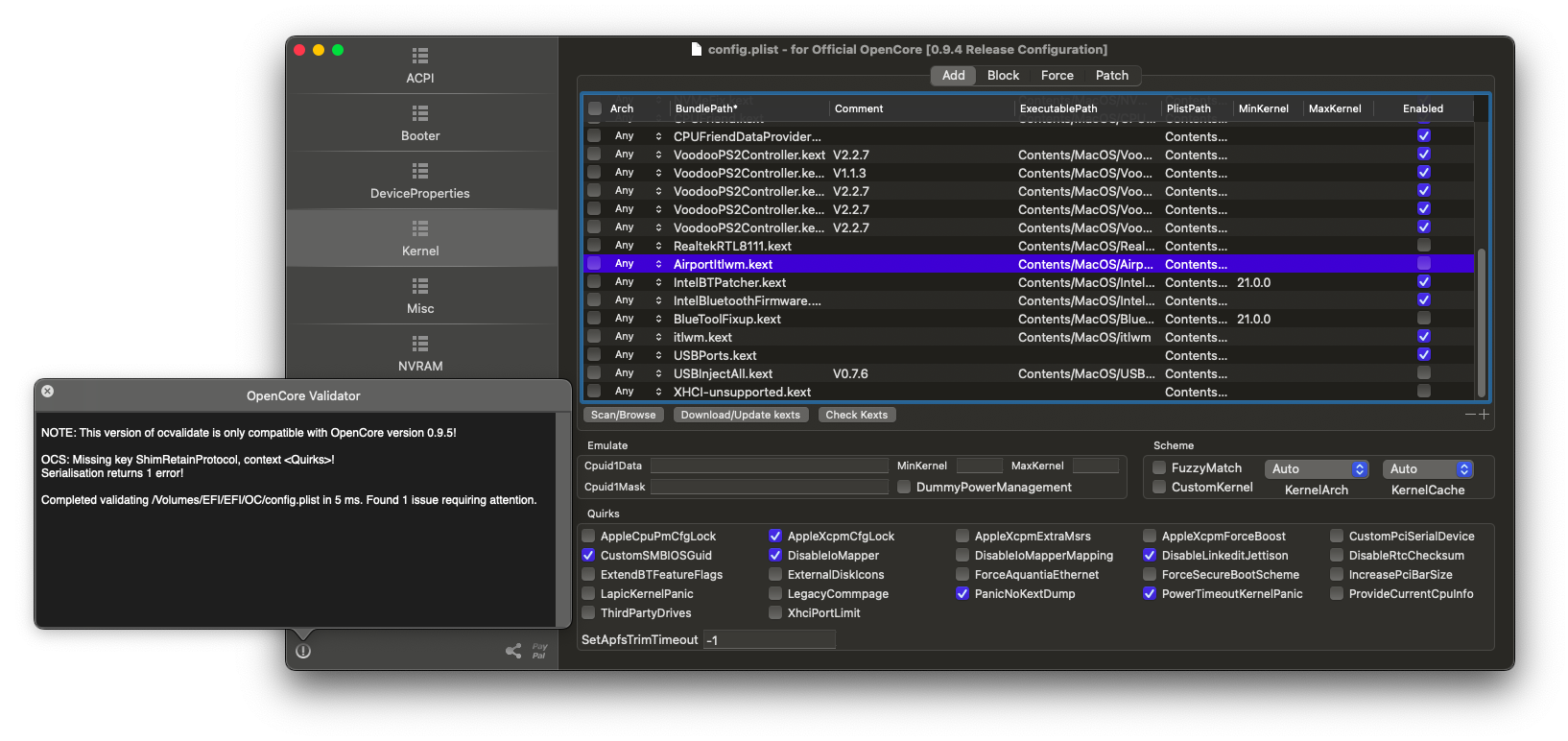Close the OpenCore Validator popup
The image size is (1568, 741).
tap(48, 392)
